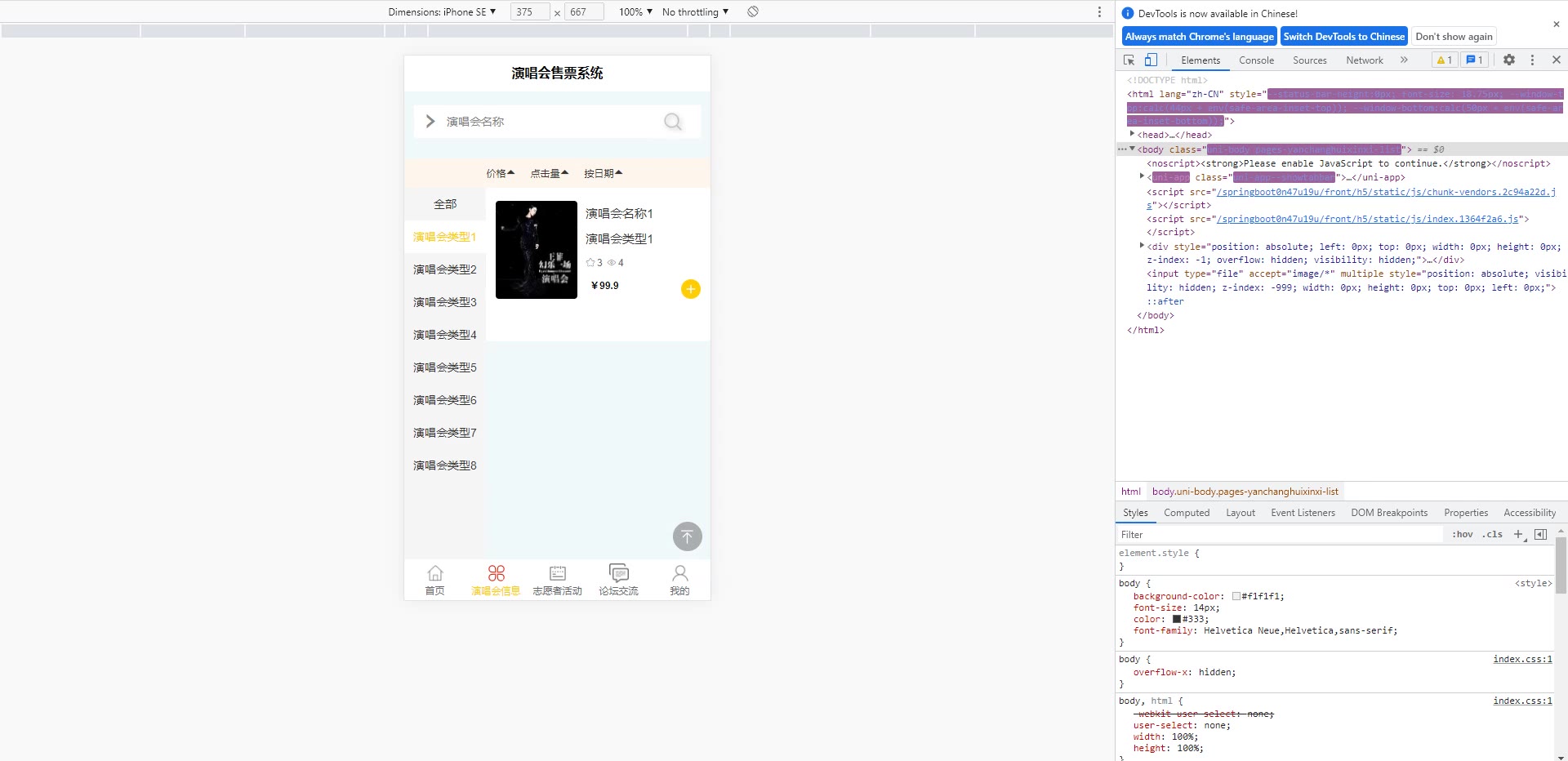Close the DevTools panel
1568x761 pixels.
tap(1557, 60)
